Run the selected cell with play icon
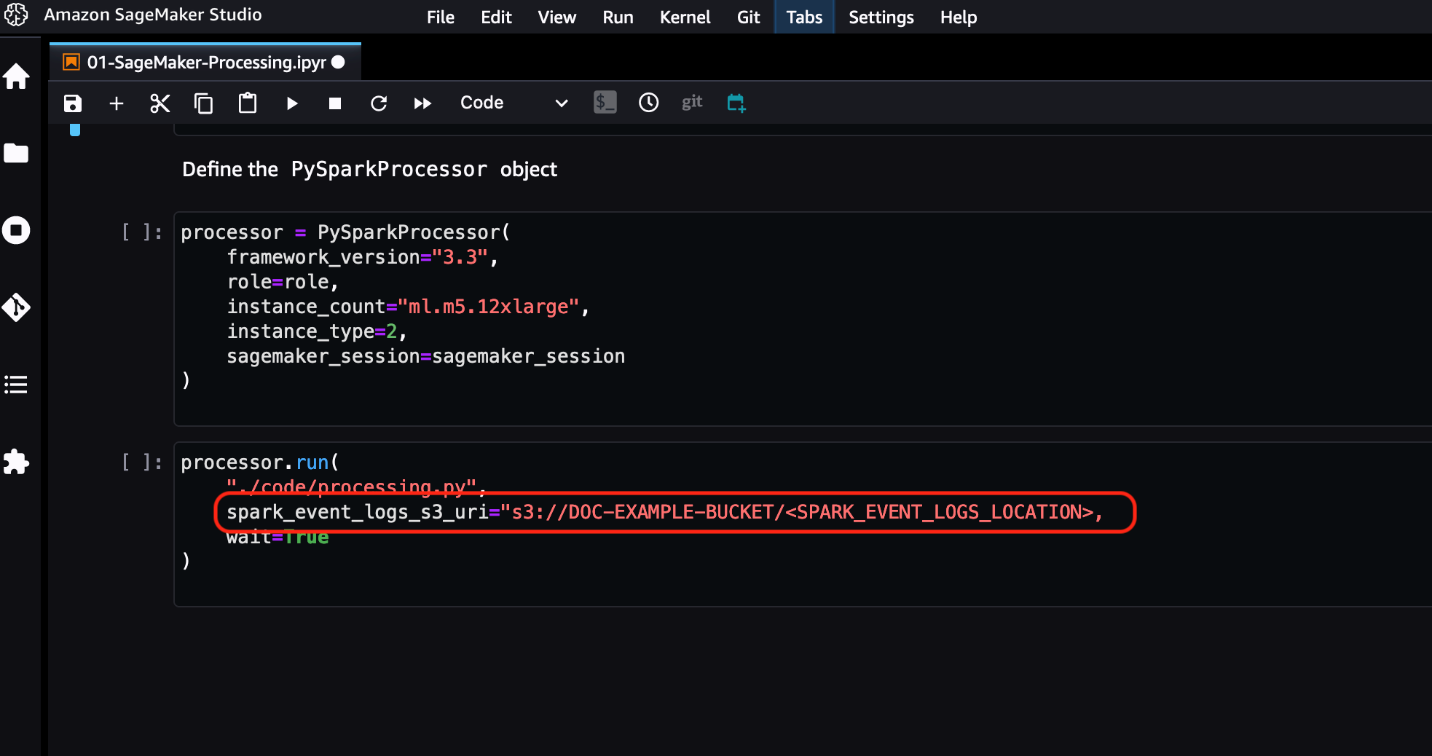This screenshot has width=1432, height=756. click(292, 103)
